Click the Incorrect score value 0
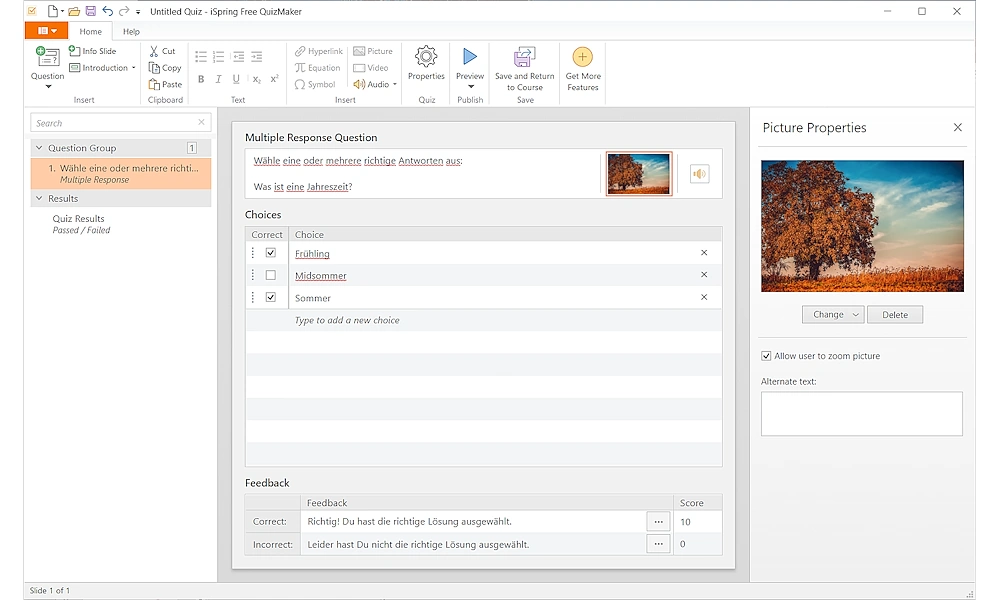 coord(682,544)
